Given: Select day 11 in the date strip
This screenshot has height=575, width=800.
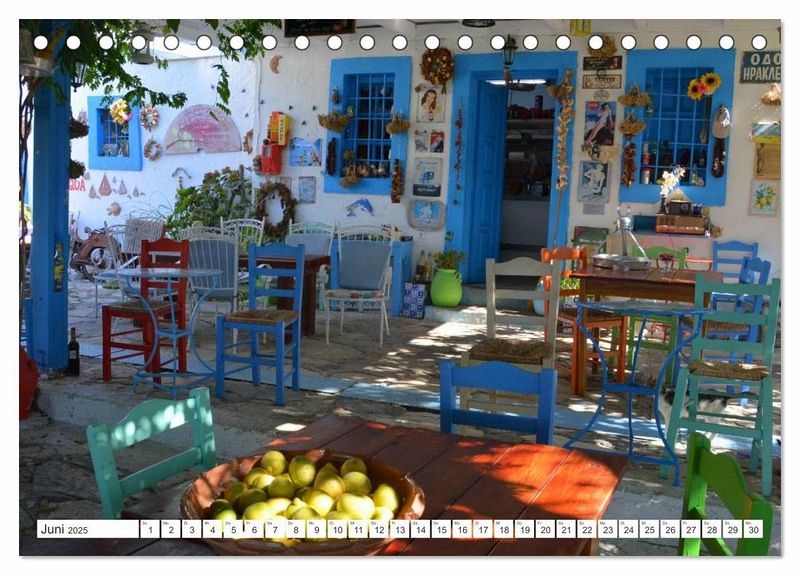Looking at the screenshot, I should (358, 529).
